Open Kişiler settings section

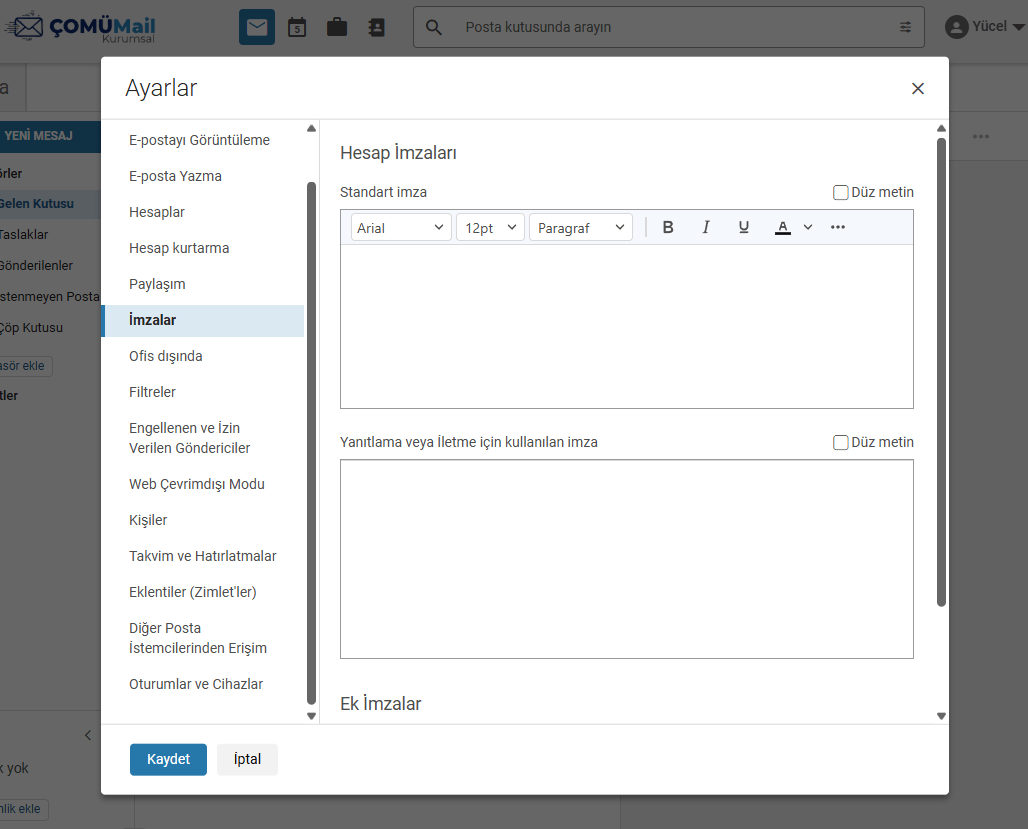pos(148,520)
